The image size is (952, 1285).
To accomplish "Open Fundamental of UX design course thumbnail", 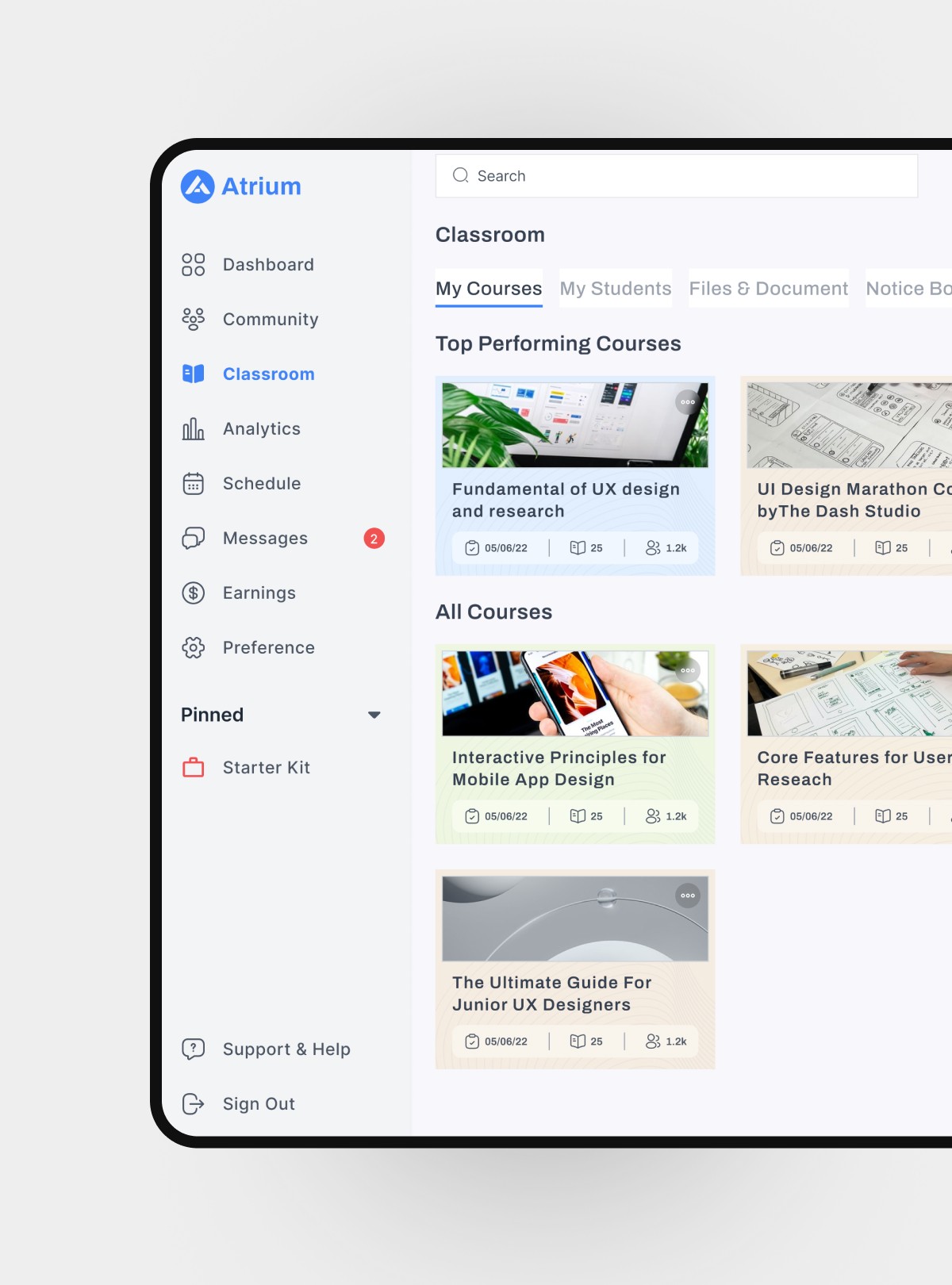I will pyautogui.click(x=575, y=425).
